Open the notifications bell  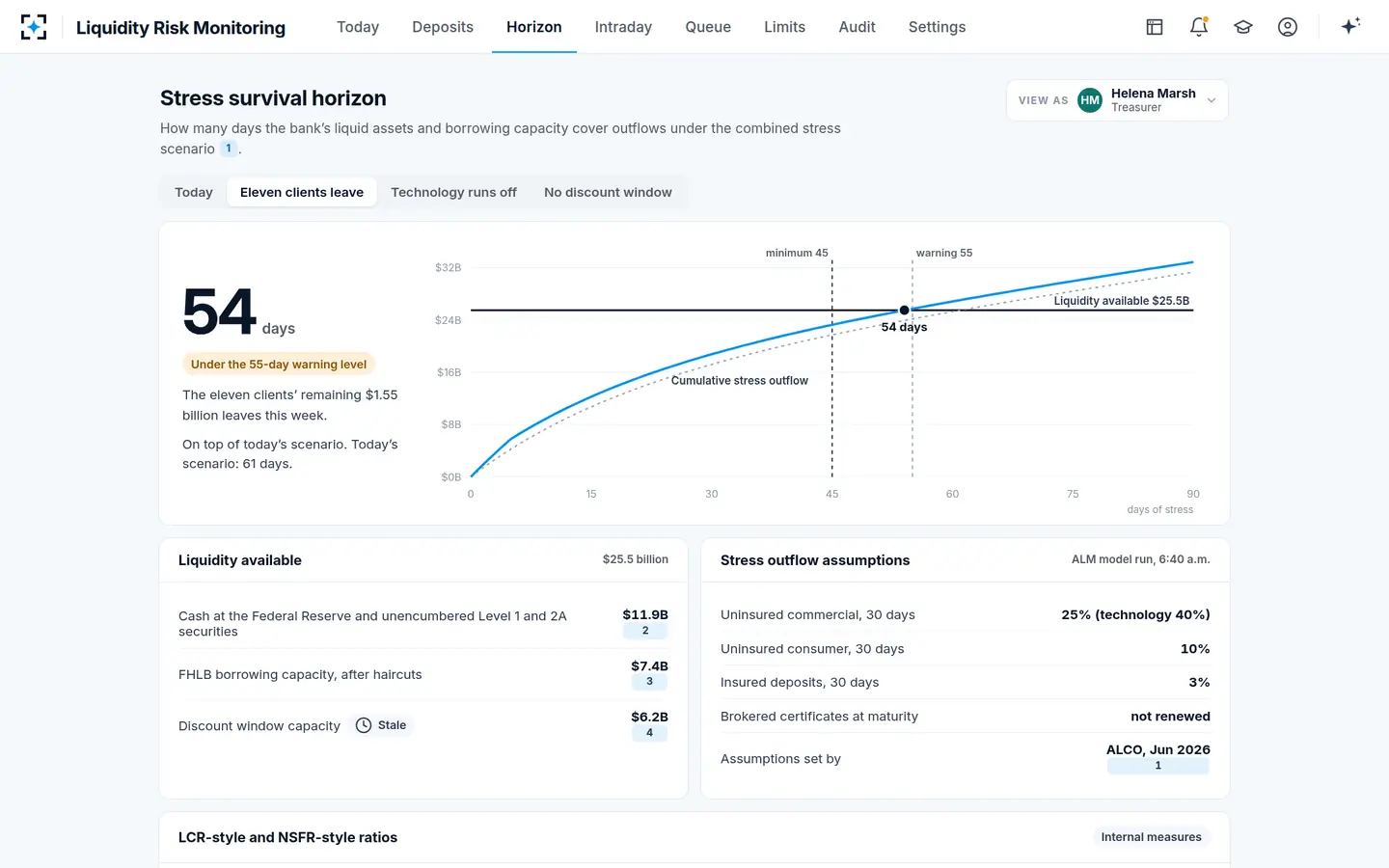click(x=1199, y=27)
